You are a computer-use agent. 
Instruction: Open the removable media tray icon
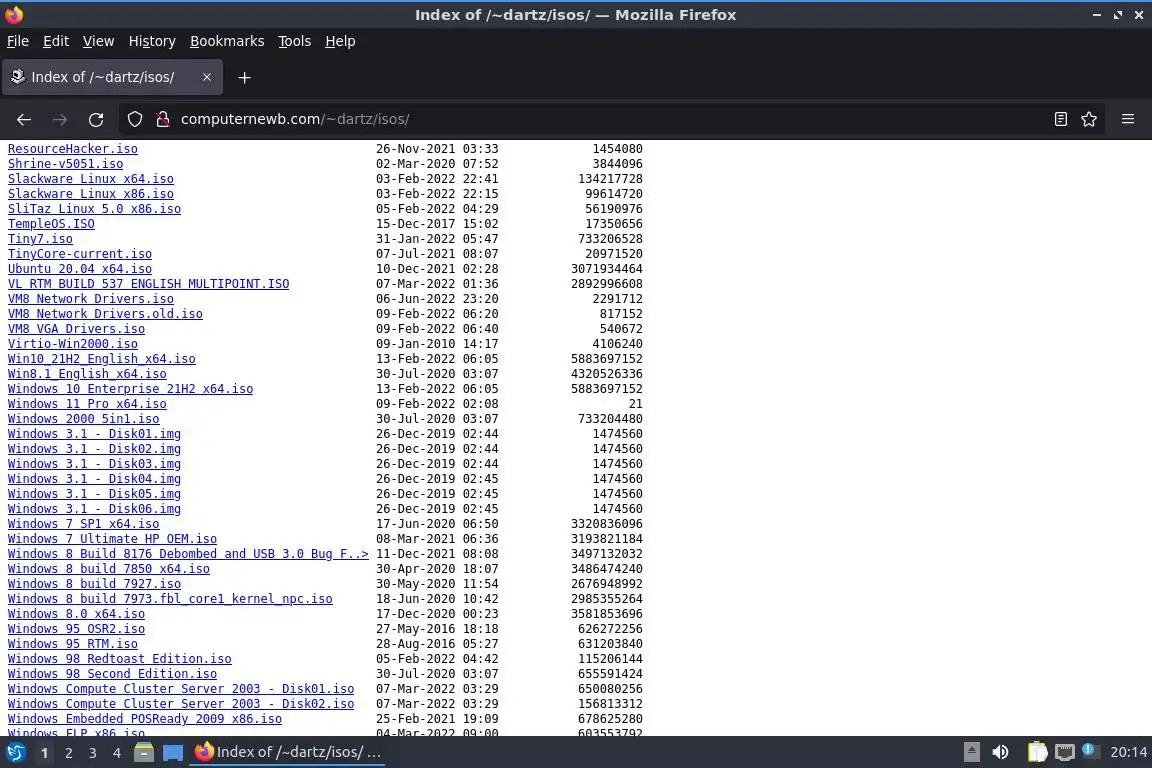pyautogui.click(x=971, y=752)
